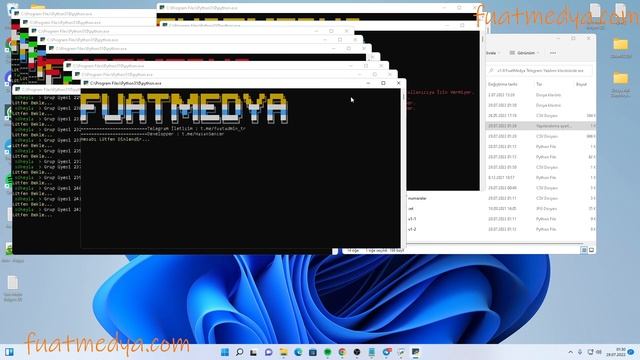The width and height of the screenshot is (640, 360).
Task: Select the python console taskbar icon
Action: (x=416, y=352)
